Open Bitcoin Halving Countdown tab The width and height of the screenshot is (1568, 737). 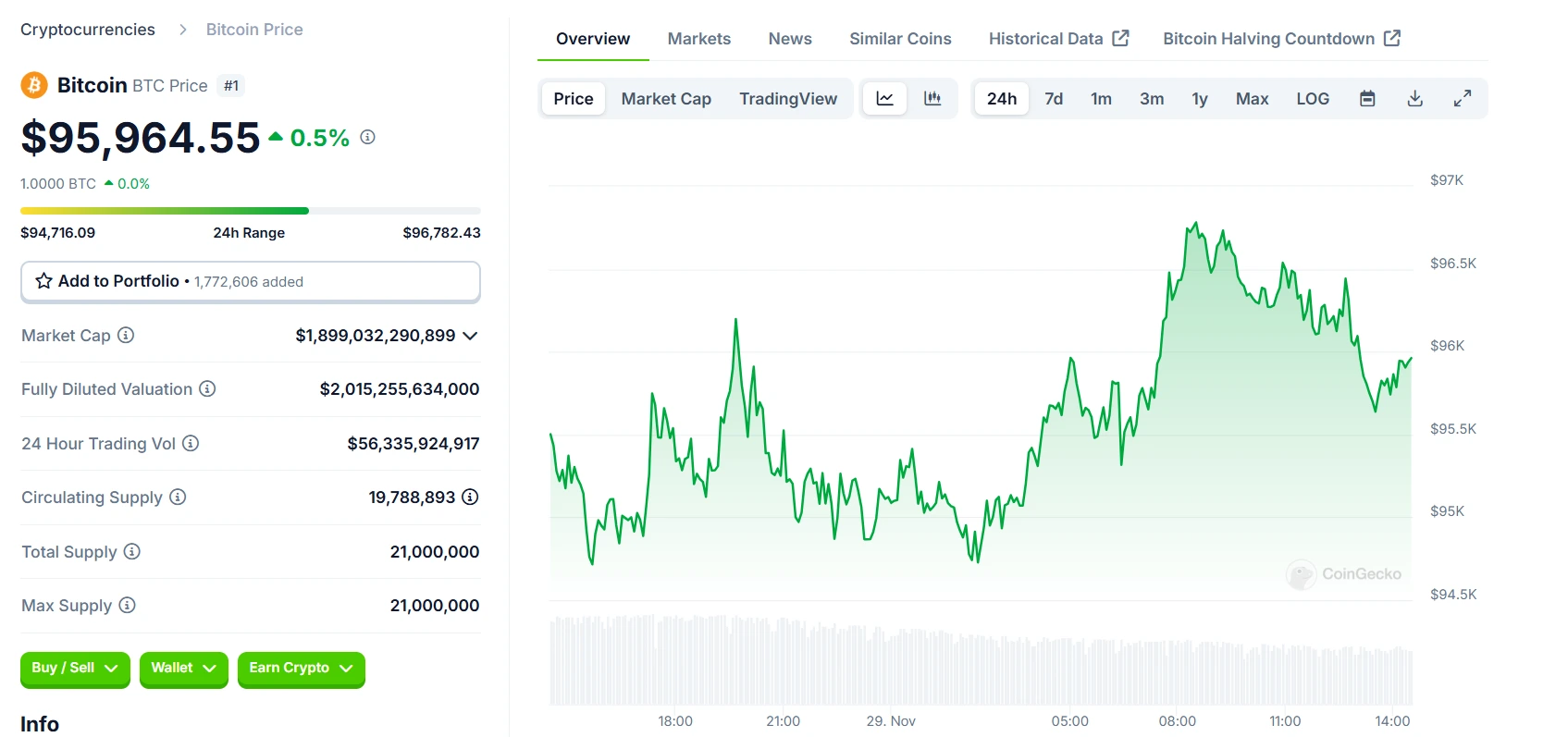1281,39
